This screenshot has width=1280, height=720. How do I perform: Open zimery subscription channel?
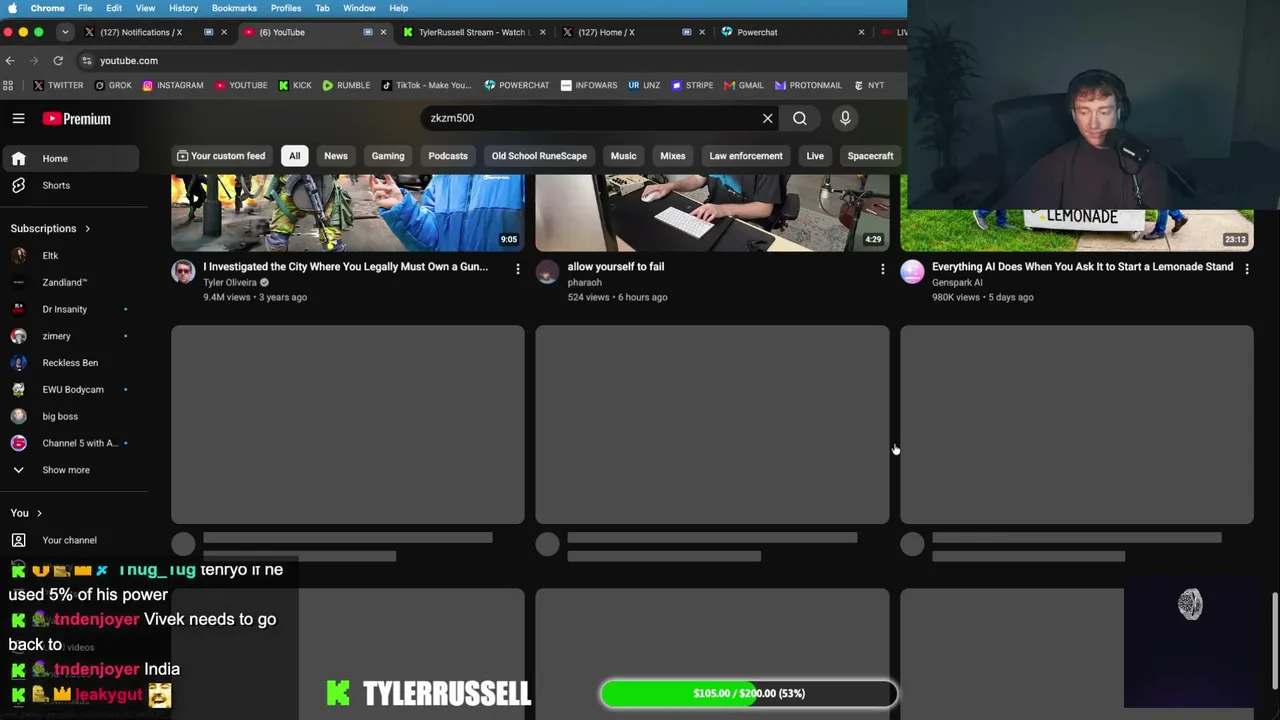(x=70, y=336)
